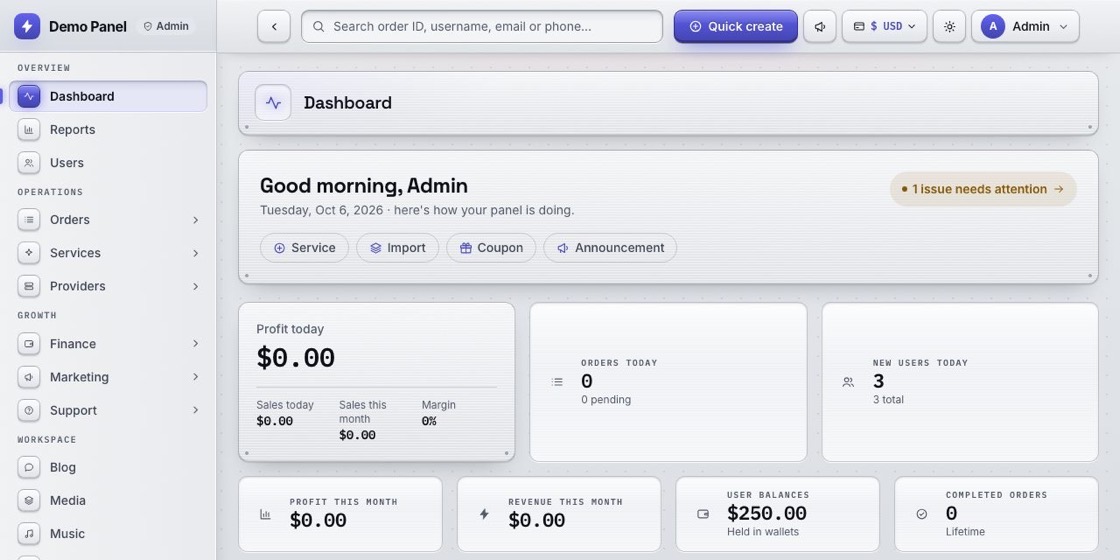The height and width of the screenshot is (560, 1120).
Task: Expand the Providers submenu chevron
Action: pos(195,286)
